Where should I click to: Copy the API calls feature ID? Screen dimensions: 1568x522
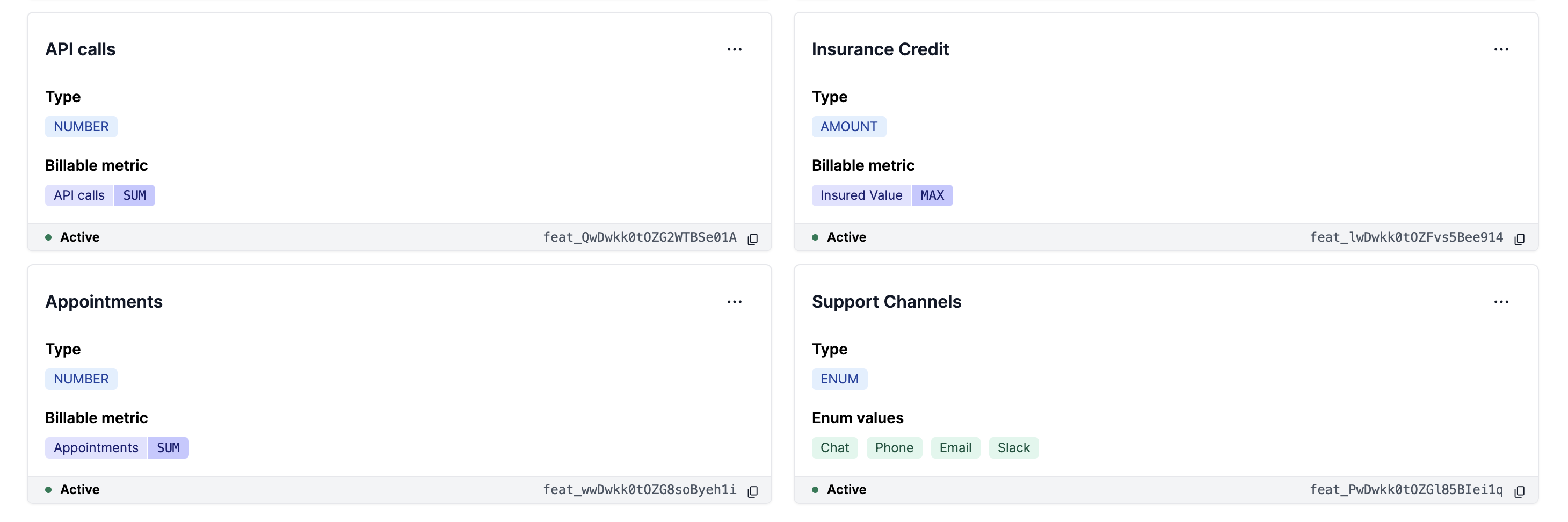coord(752,239)
